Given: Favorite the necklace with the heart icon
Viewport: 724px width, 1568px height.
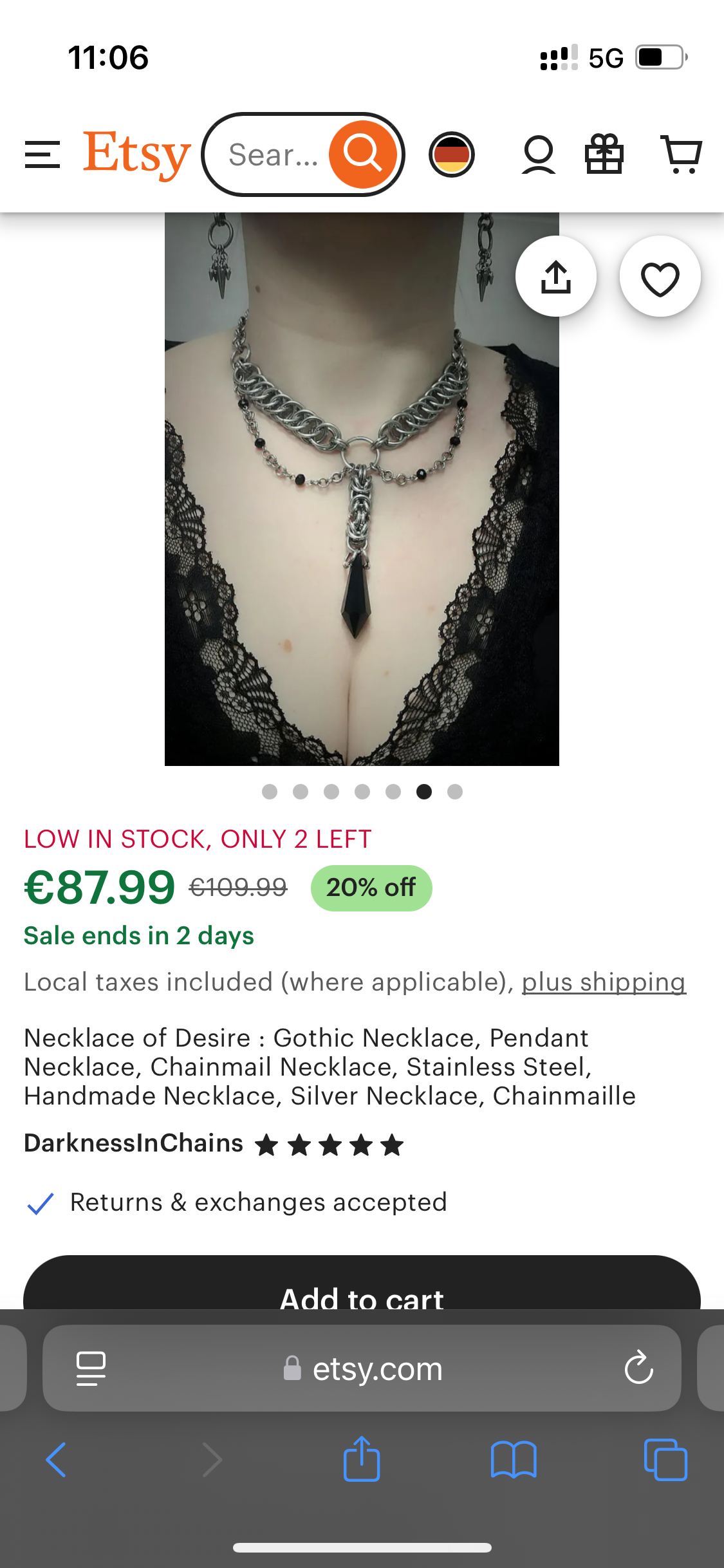Looking at the screenshot, I should coord(660,276).
